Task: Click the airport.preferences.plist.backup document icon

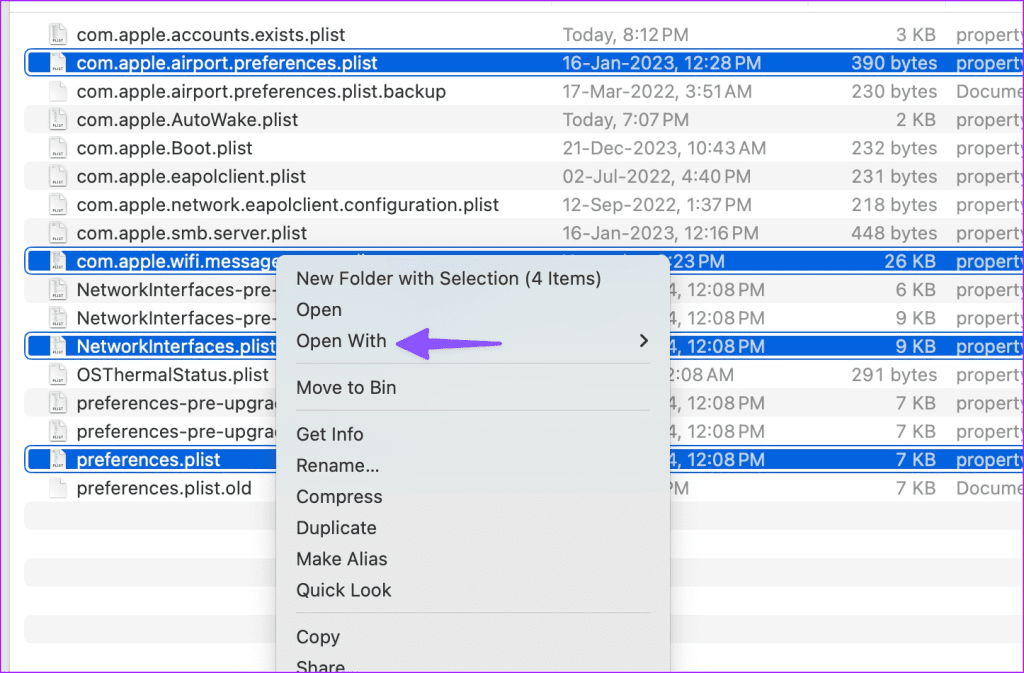Action: [x=59, y=92]
